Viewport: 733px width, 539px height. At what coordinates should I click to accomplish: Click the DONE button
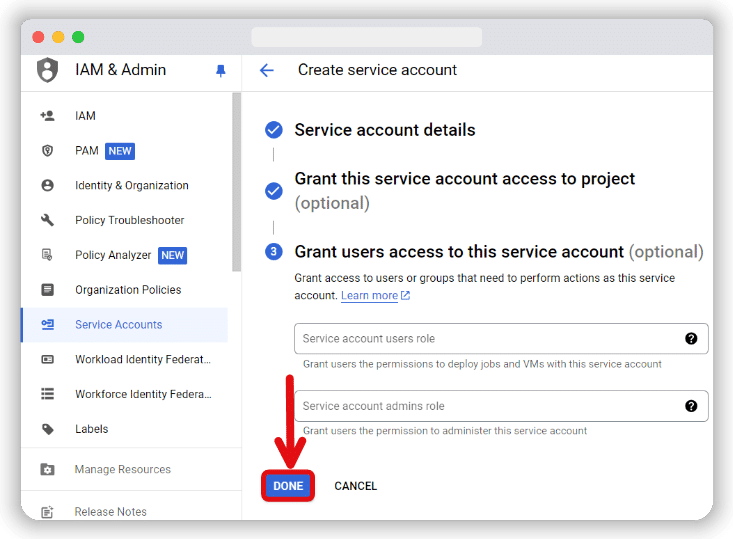288,486
